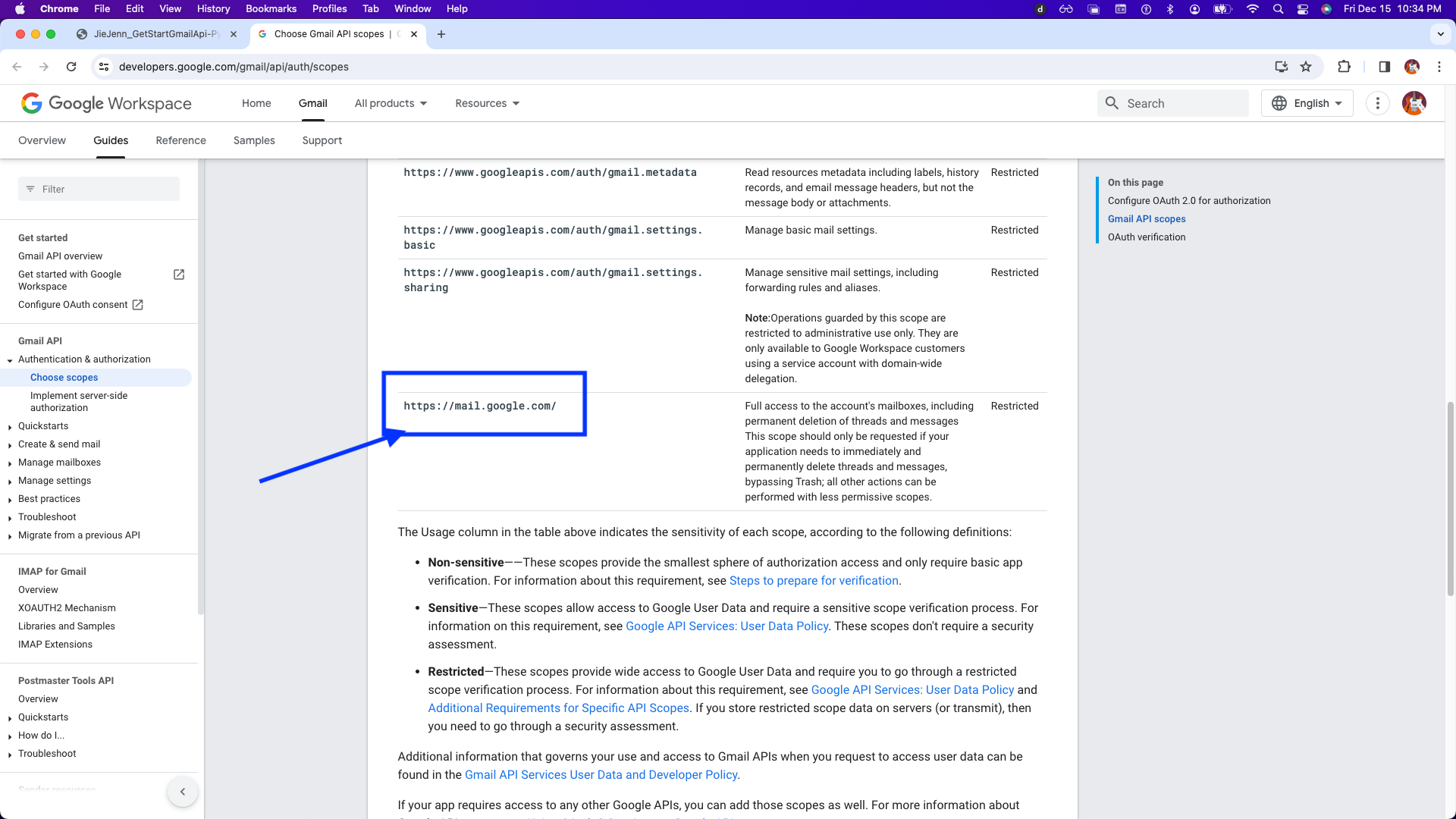This screenshot has height=819, width=1456.
Task: Open the macOS Control Center icon
Action: (x=1303, y=9)
